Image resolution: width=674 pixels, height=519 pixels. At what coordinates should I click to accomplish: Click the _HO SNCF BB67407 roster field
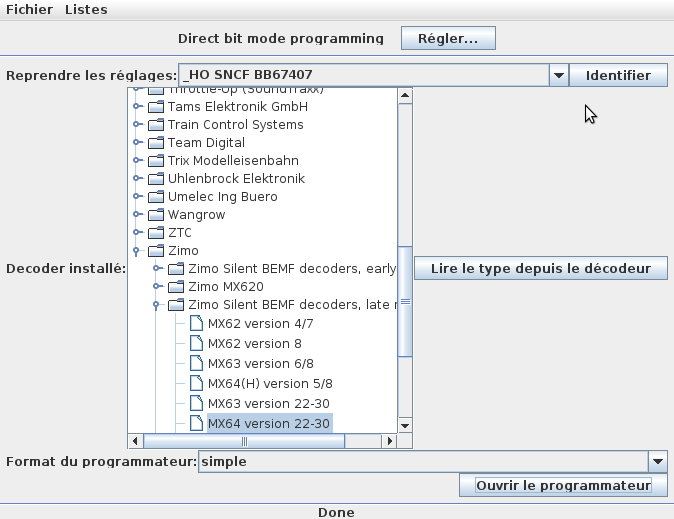point(364,75)
